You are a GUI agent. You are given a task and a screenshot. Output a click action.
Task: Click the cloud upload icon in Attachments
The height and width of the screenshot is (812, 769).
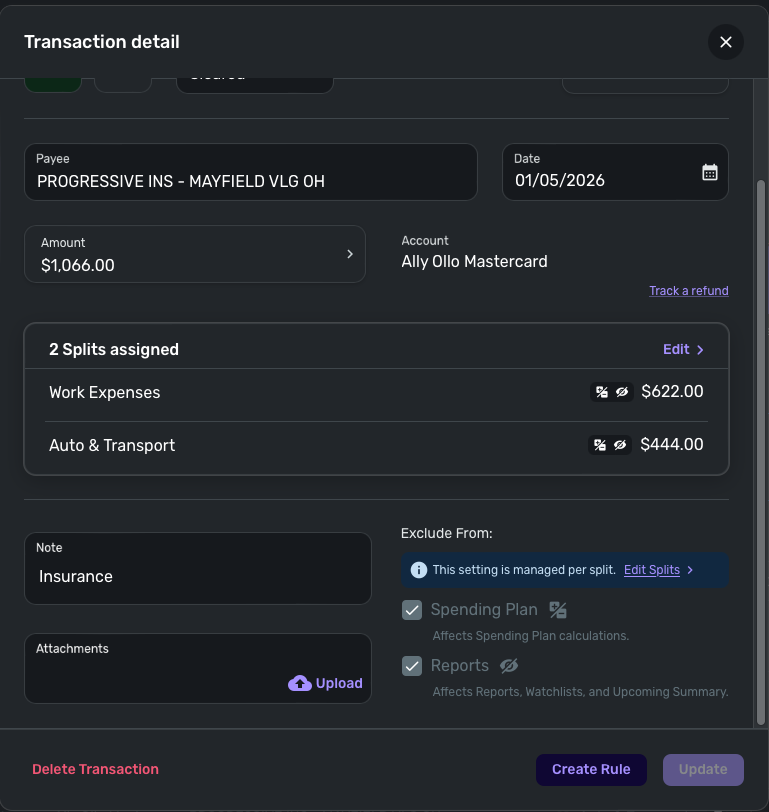pyautogui.click(x=299, y=683)
